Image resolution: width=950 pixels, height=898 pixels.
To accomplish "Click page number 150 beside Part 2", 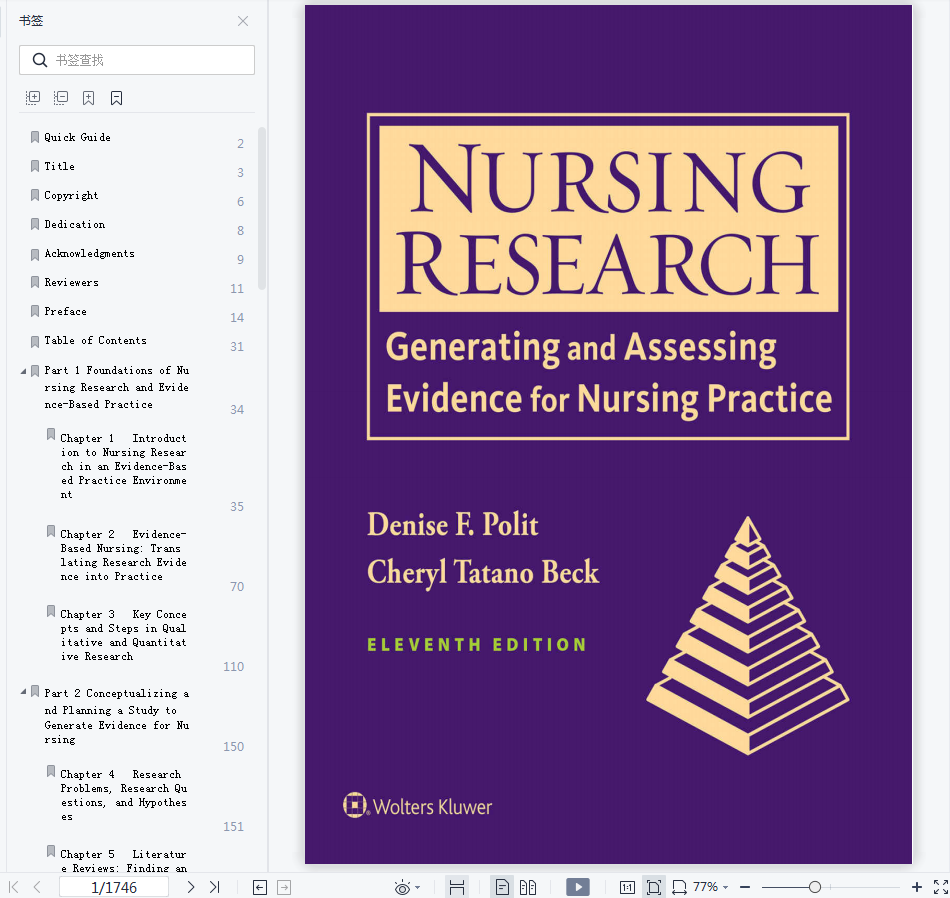I will coord(233,747).
